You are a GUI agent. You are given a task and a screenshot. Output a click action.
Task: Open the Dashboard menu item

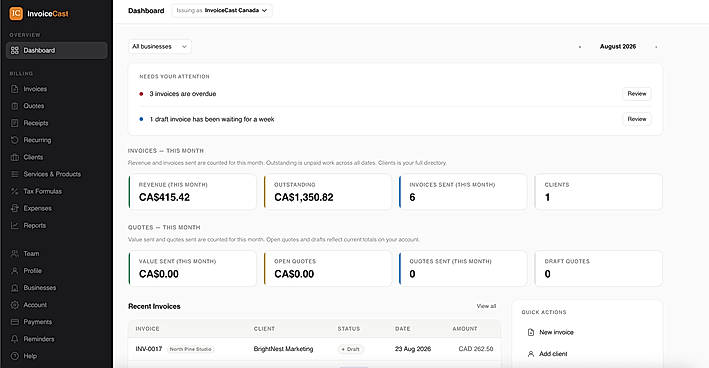pyautogui.click(x=57, y=50)
